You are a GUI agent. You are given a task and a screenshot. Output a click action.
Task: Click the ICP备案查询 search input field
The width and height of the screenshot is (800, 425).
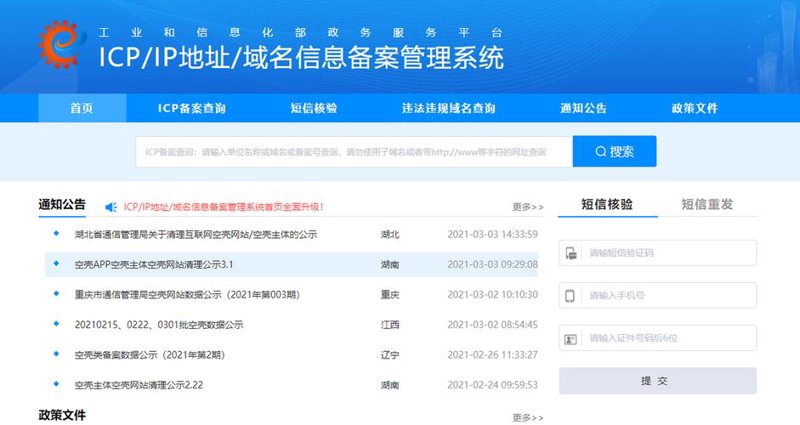click(354, 152)
